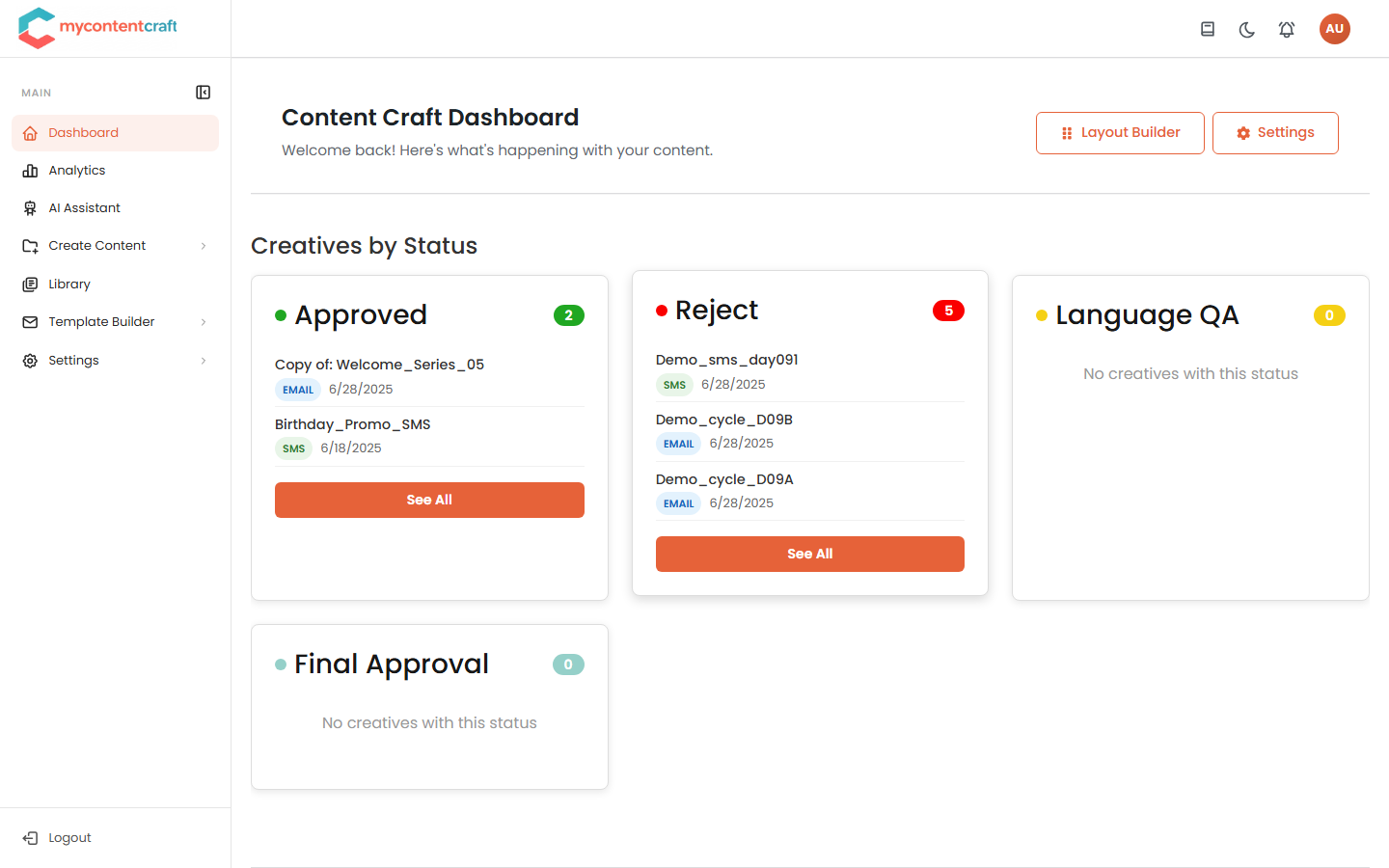Viewport: 1389px width, 868px height.
Task: Click the Reject count badge 5
Action: (948, 311)
